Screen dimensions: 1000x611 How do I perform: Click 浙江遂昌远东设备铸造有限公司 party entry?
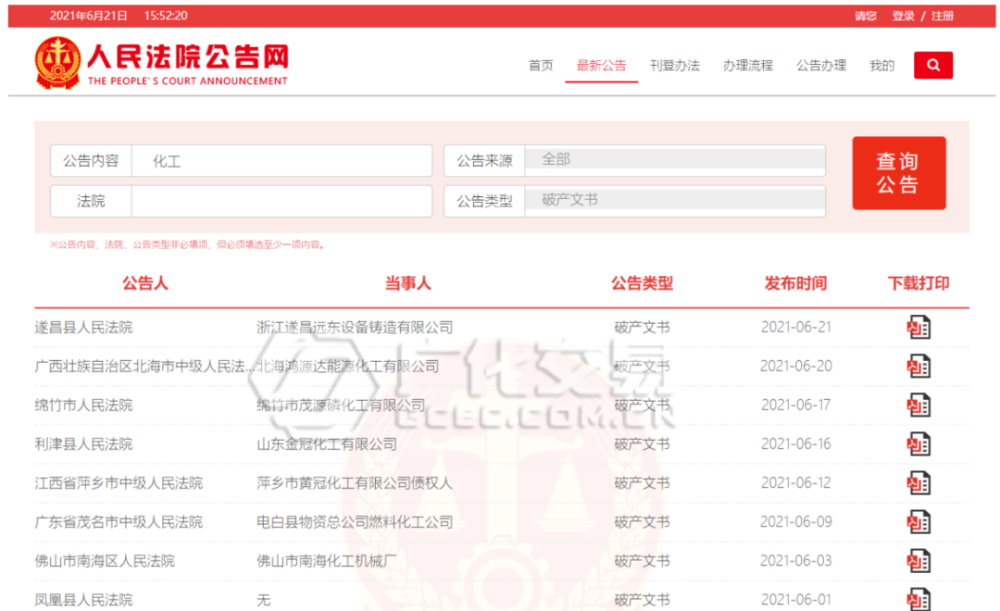(355, 327)
